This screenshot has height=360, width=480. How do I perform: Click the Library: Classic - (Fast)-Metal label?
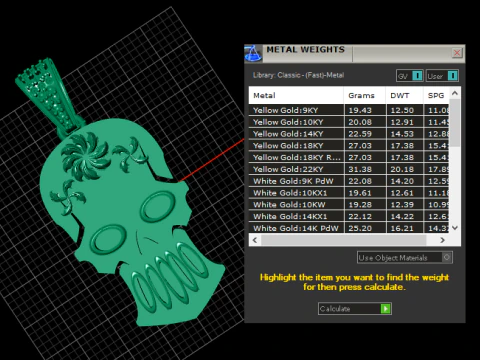click(x=298, y=75)
